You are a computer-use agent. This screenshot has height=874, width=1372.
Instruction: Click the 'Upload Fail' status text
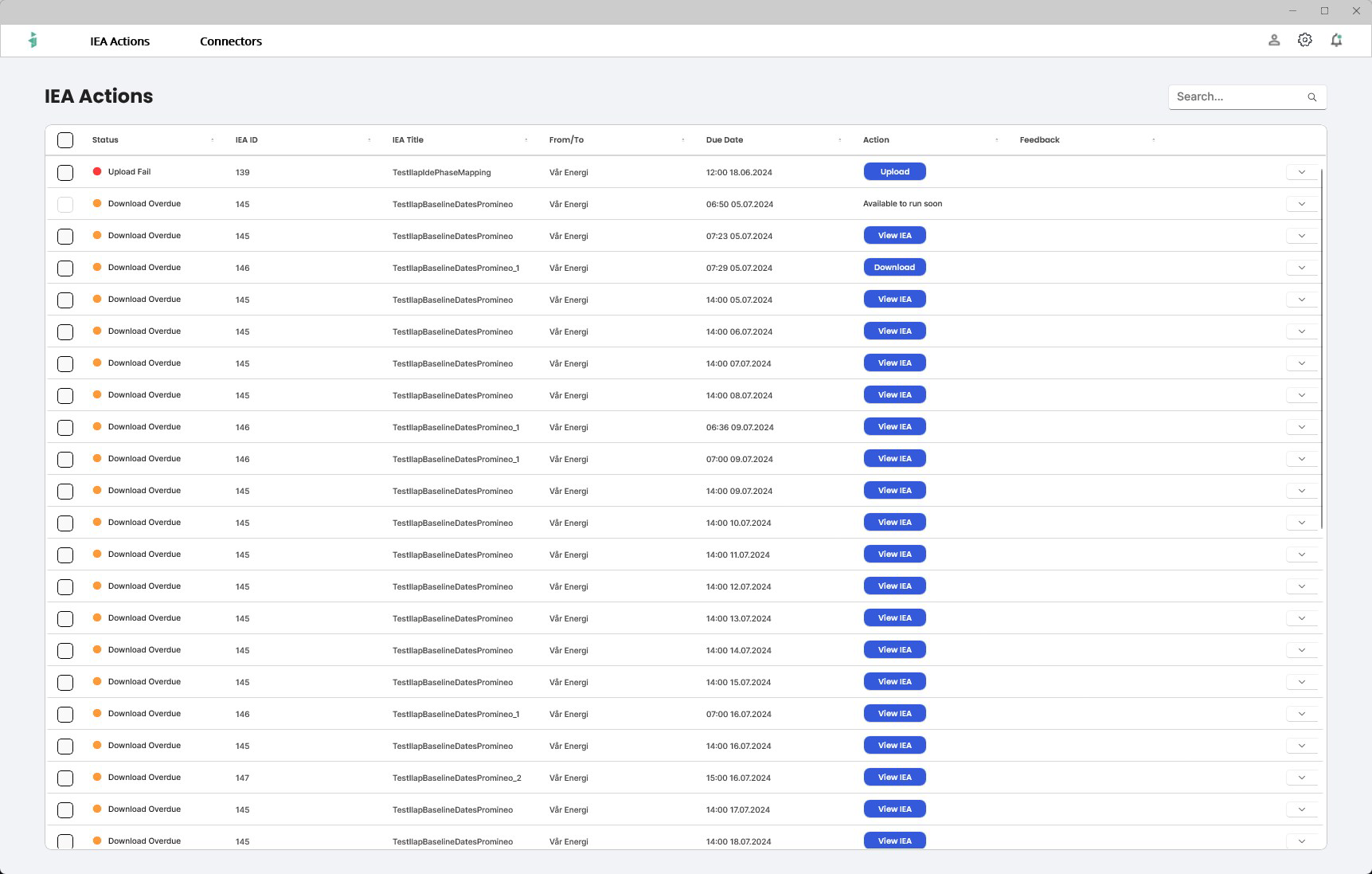[129, 172]
